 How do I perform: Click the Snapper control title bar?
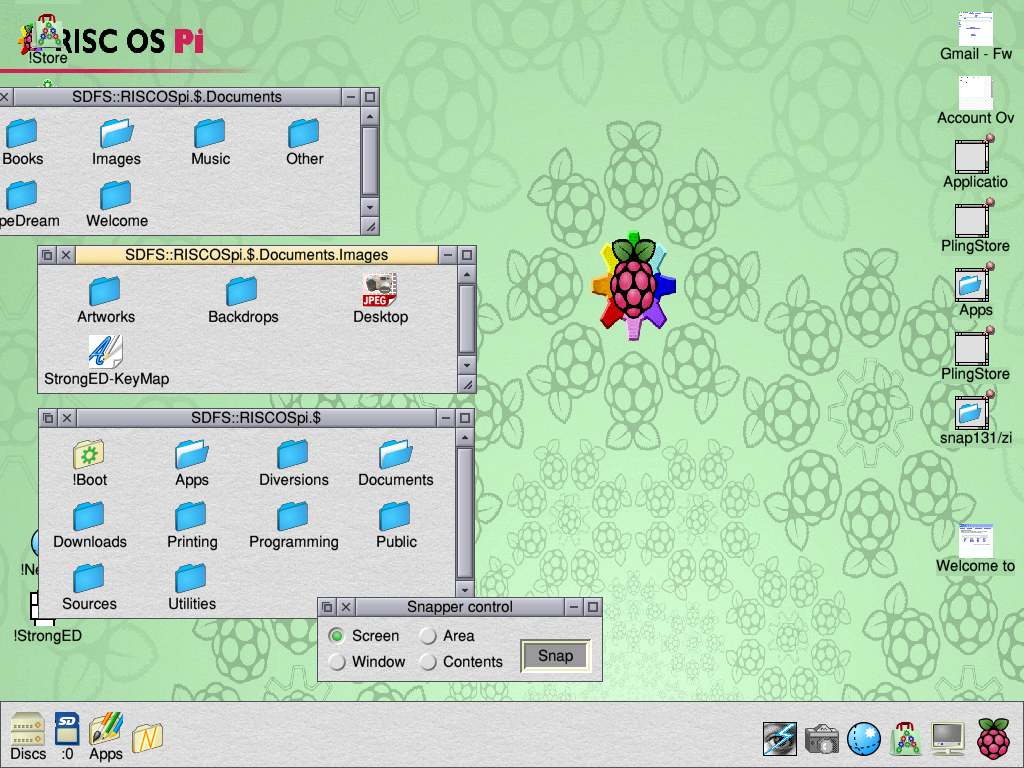point(459,607)
